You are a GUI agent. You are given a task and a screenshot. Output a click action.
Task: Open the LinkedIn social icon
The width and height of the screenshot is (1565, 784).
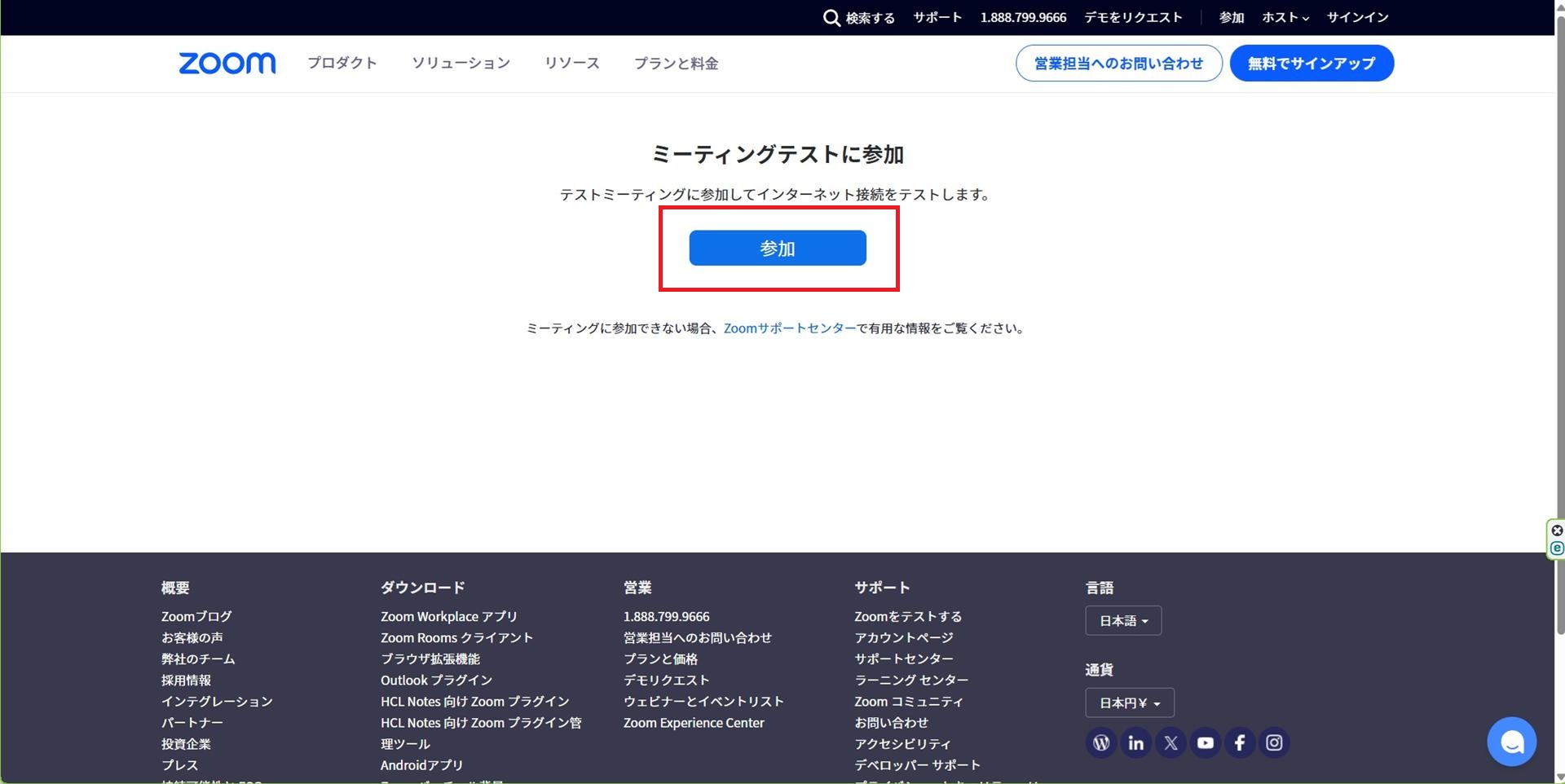tap(1135, 742)
